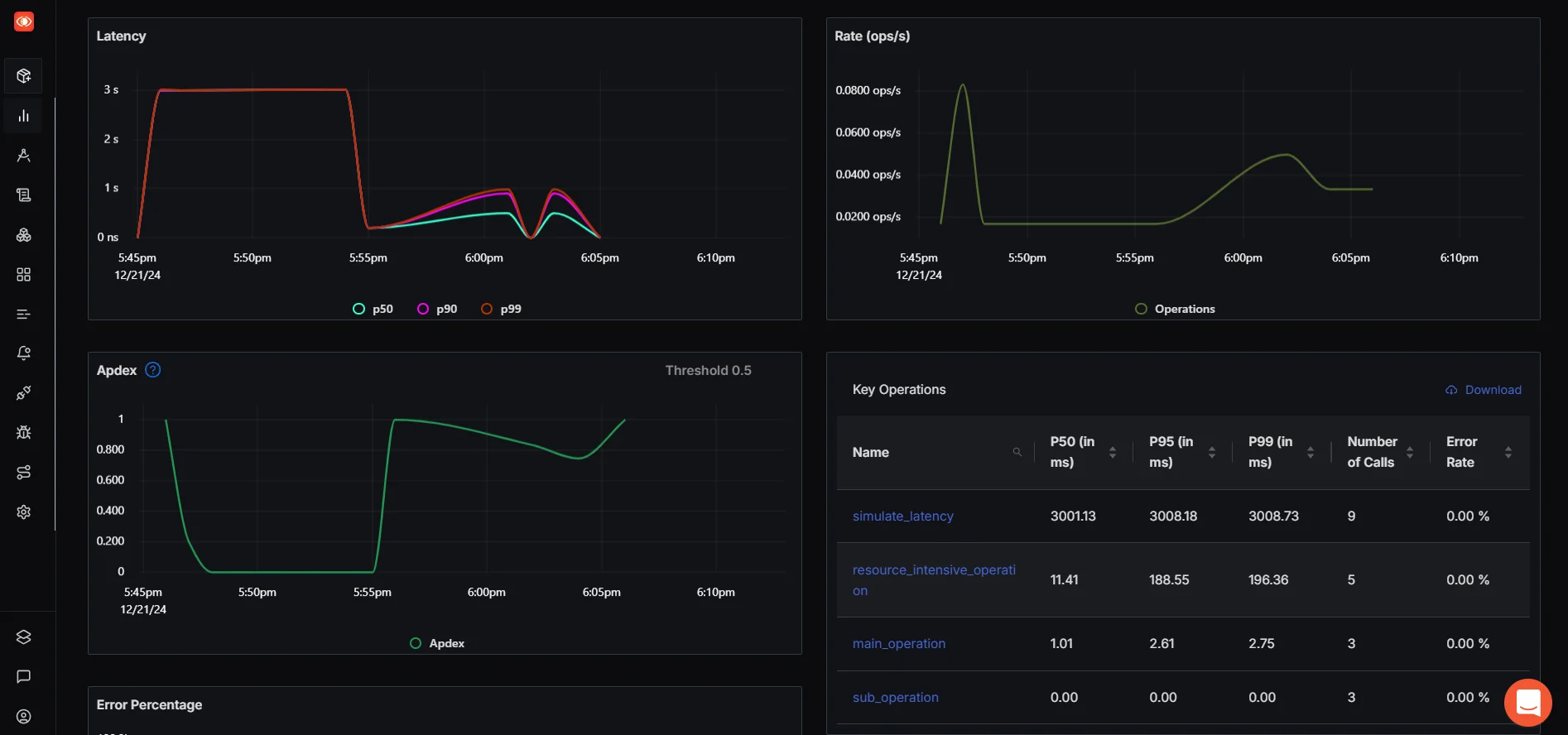The height and width of the screenshot is (735, 1568).
Task: Sort table by Number of Calls arrows
Action: click(x=1410, y=452)
